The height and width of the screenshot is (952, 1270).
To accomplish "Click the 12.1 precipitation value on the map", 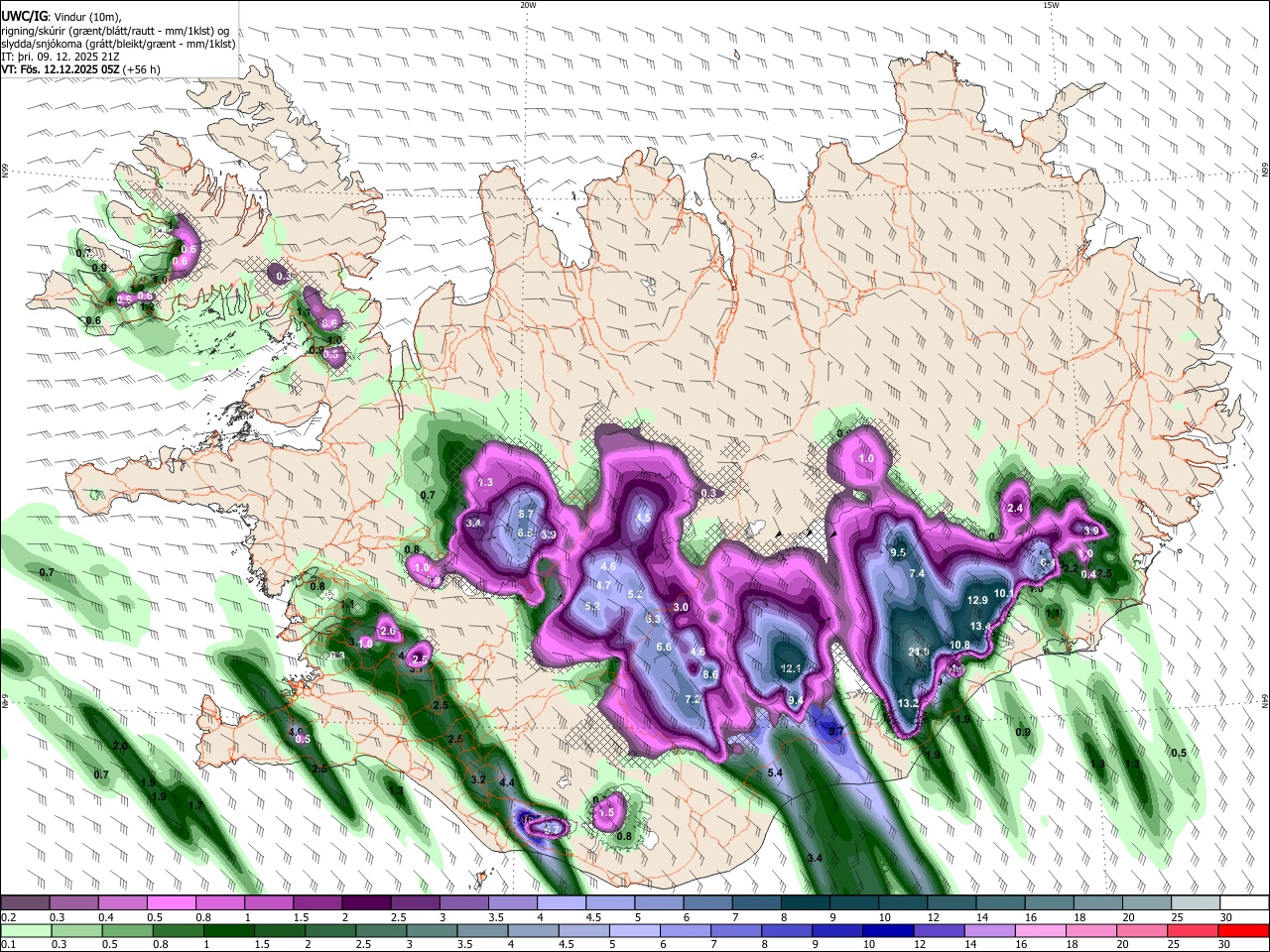I will coord(791,668).
